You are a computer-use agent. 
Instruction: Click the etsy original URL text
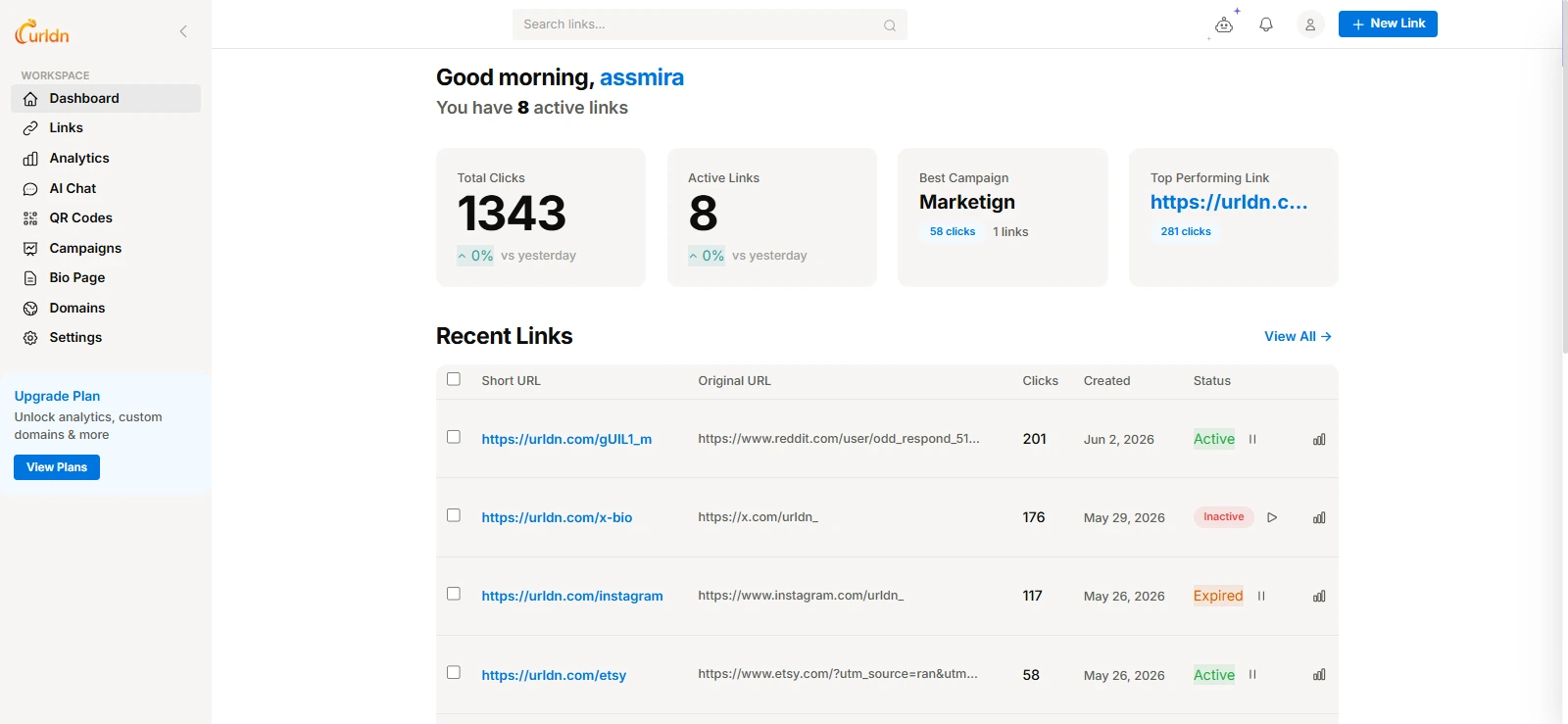pyautogui.click(x=838, y=674)
